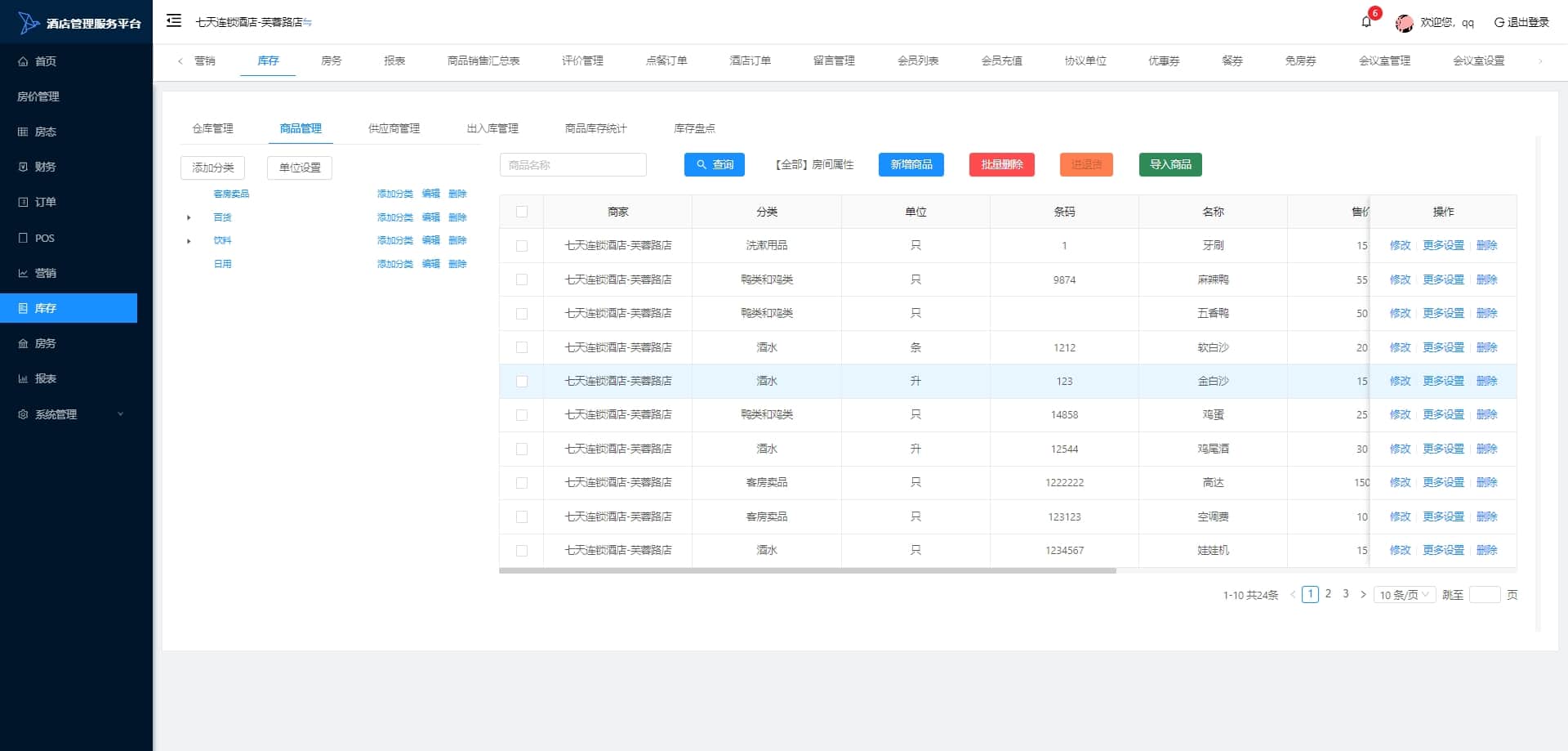Open the 会员列表 top tab
Screen dimensions: 1568x751
(x=918, y=60)
